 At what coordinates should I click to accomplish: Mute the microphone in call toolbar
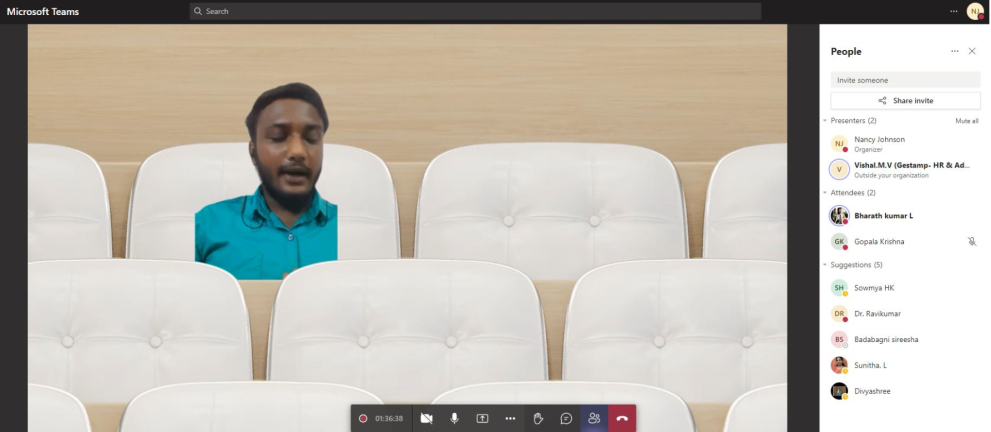pos(454,418)
